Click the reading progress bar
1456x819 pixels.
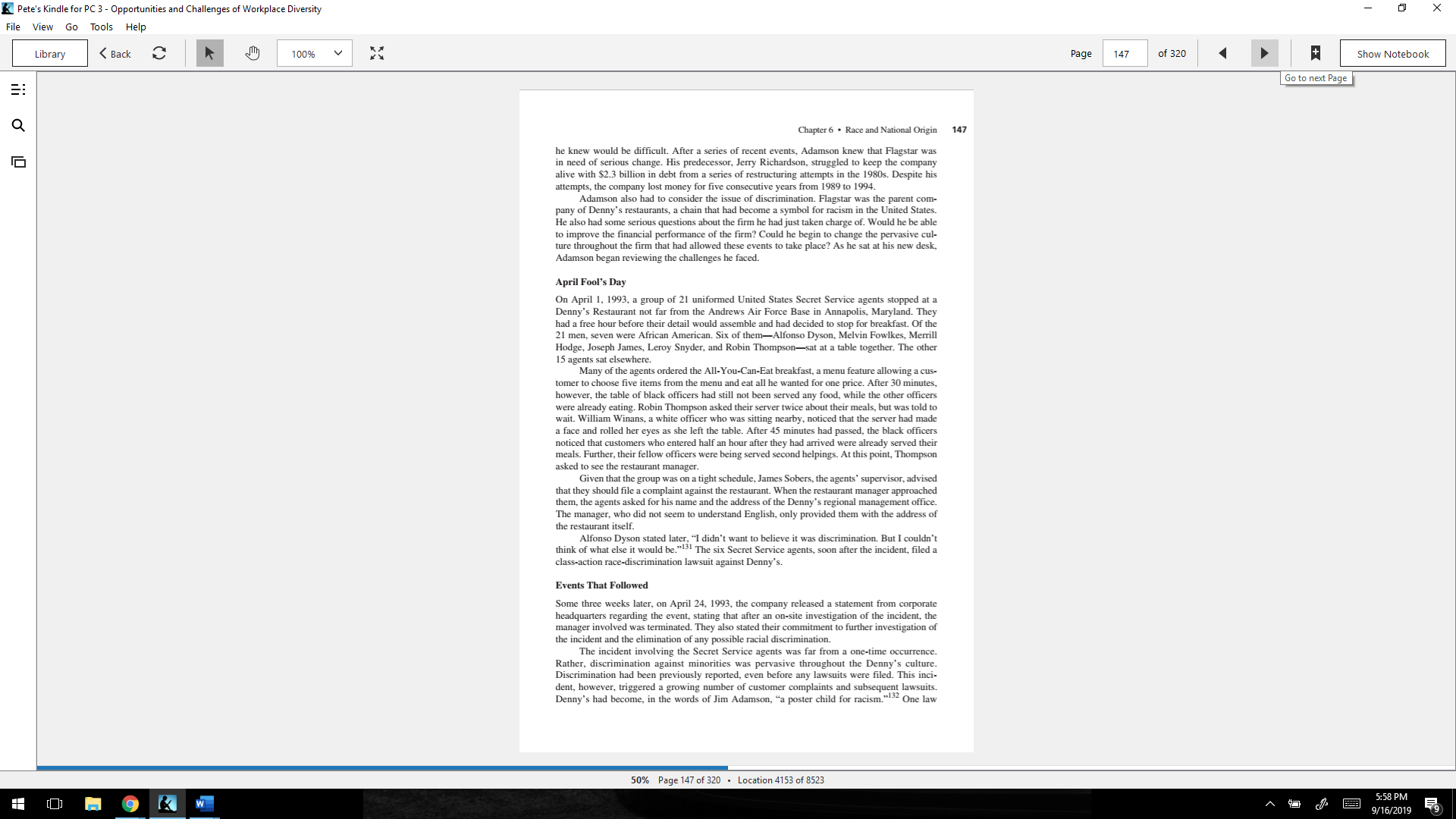click(x=746, y=768)
